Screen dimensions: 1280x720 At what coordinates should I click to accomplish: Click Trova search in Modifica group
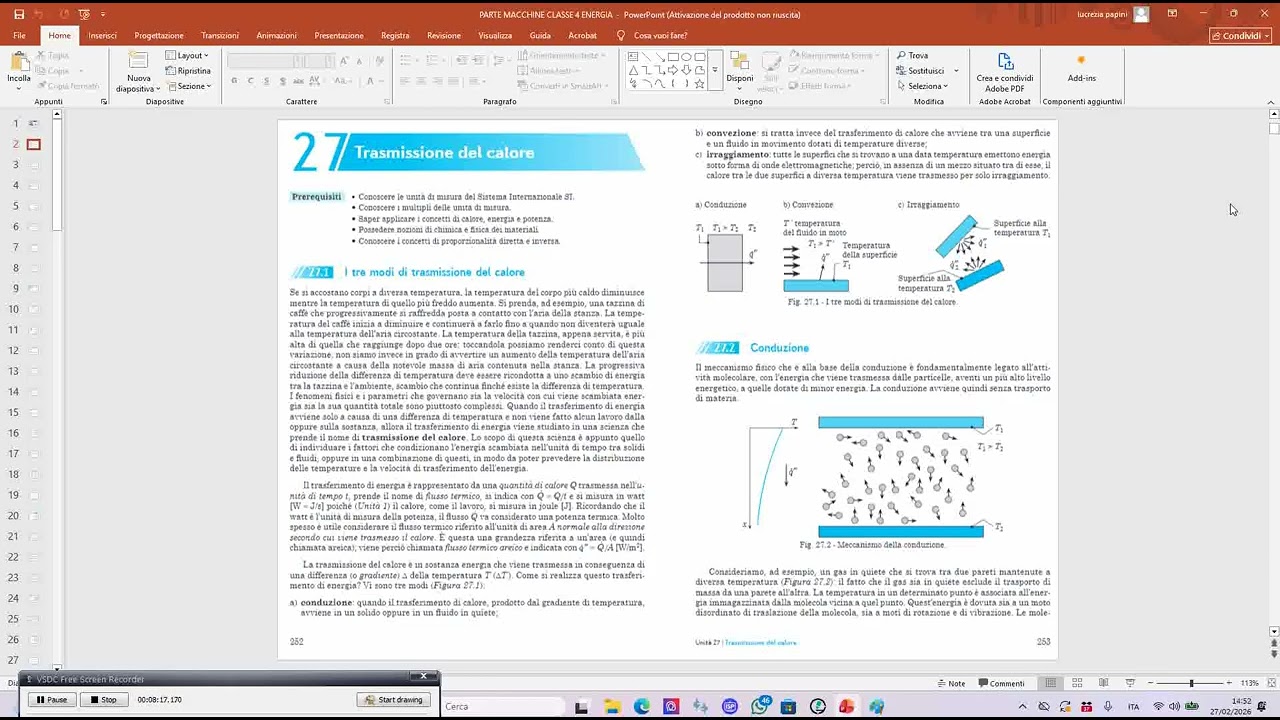[912, 56]
